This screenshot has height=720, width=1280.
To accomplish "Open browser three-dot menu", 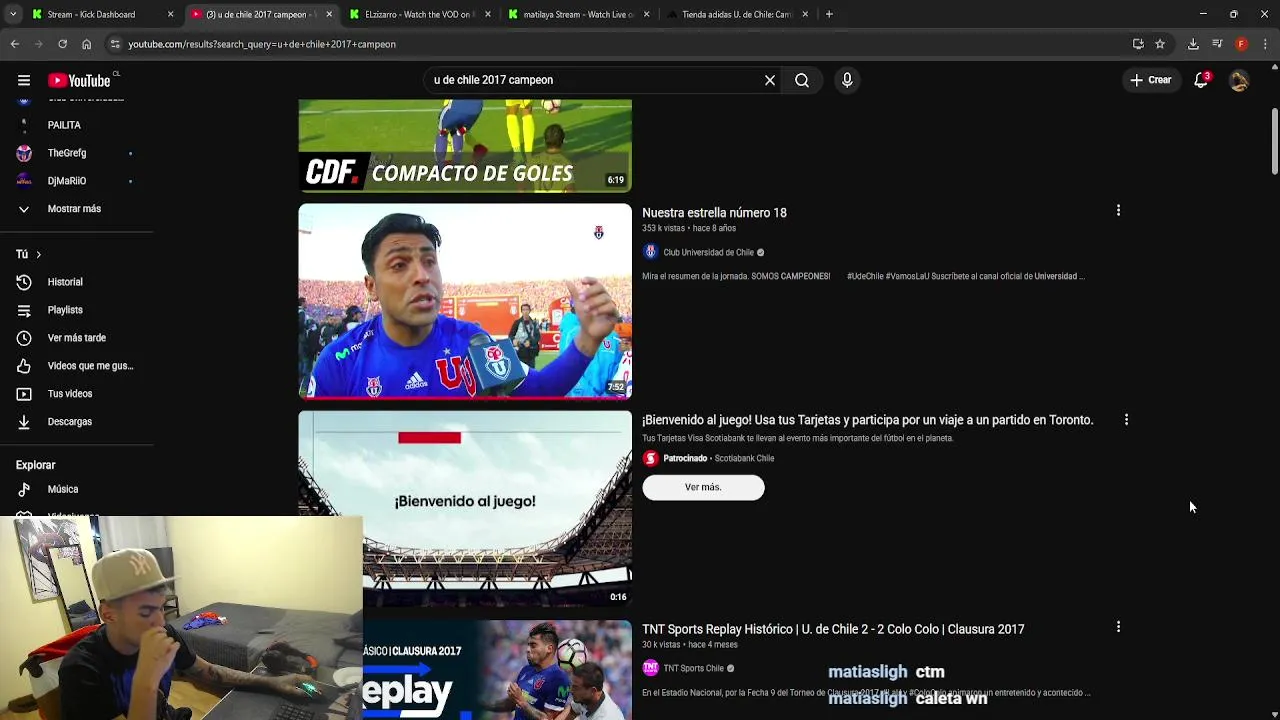I will [1265, 44].
